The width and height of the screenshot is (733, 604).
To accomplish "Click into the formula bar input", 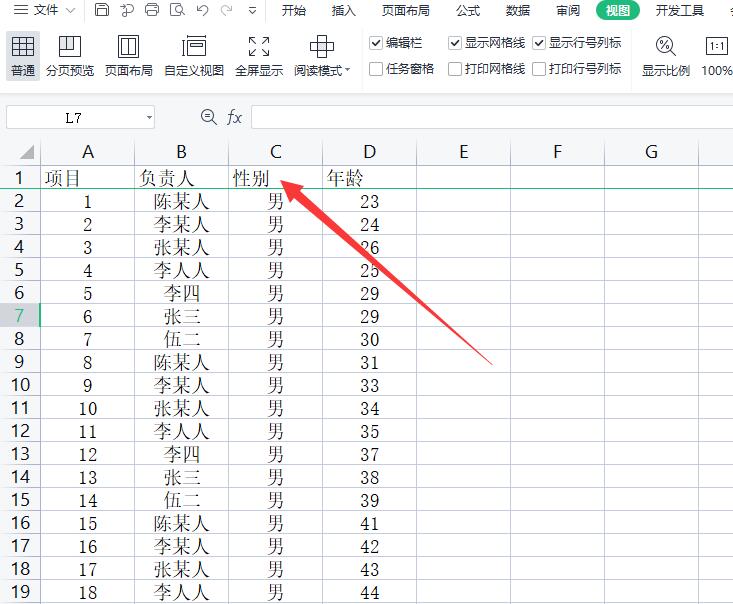I will coord(492,117).
